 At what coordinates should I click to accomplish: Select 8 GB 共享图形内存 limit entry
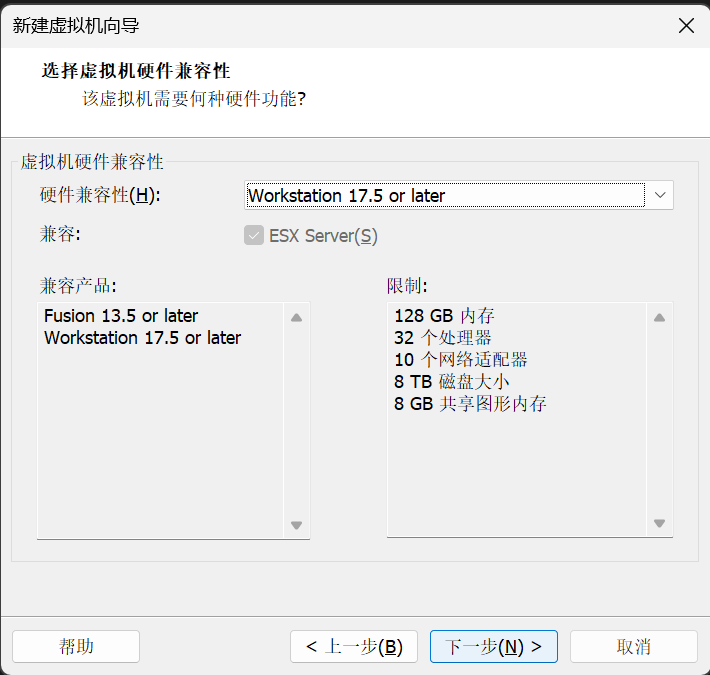tap(470, 404)
